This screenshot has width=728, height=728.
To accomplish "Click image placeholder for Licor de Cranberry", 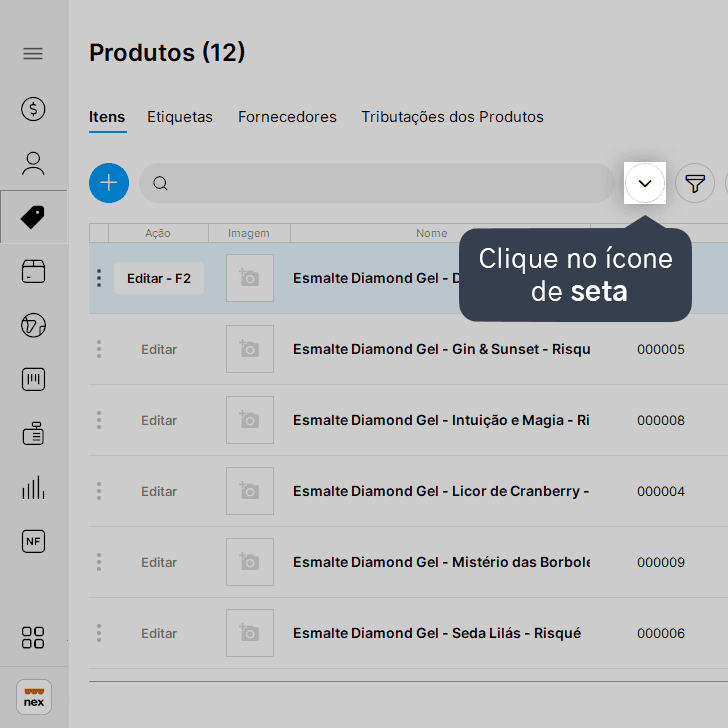I will (250, 491).
